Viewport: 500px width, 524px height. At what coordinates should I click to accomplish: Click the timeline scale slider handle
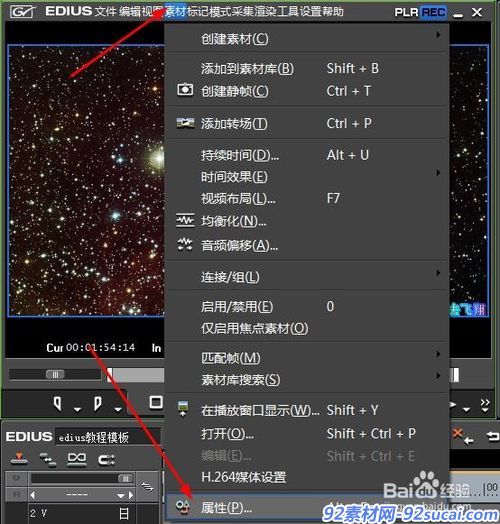126,479
